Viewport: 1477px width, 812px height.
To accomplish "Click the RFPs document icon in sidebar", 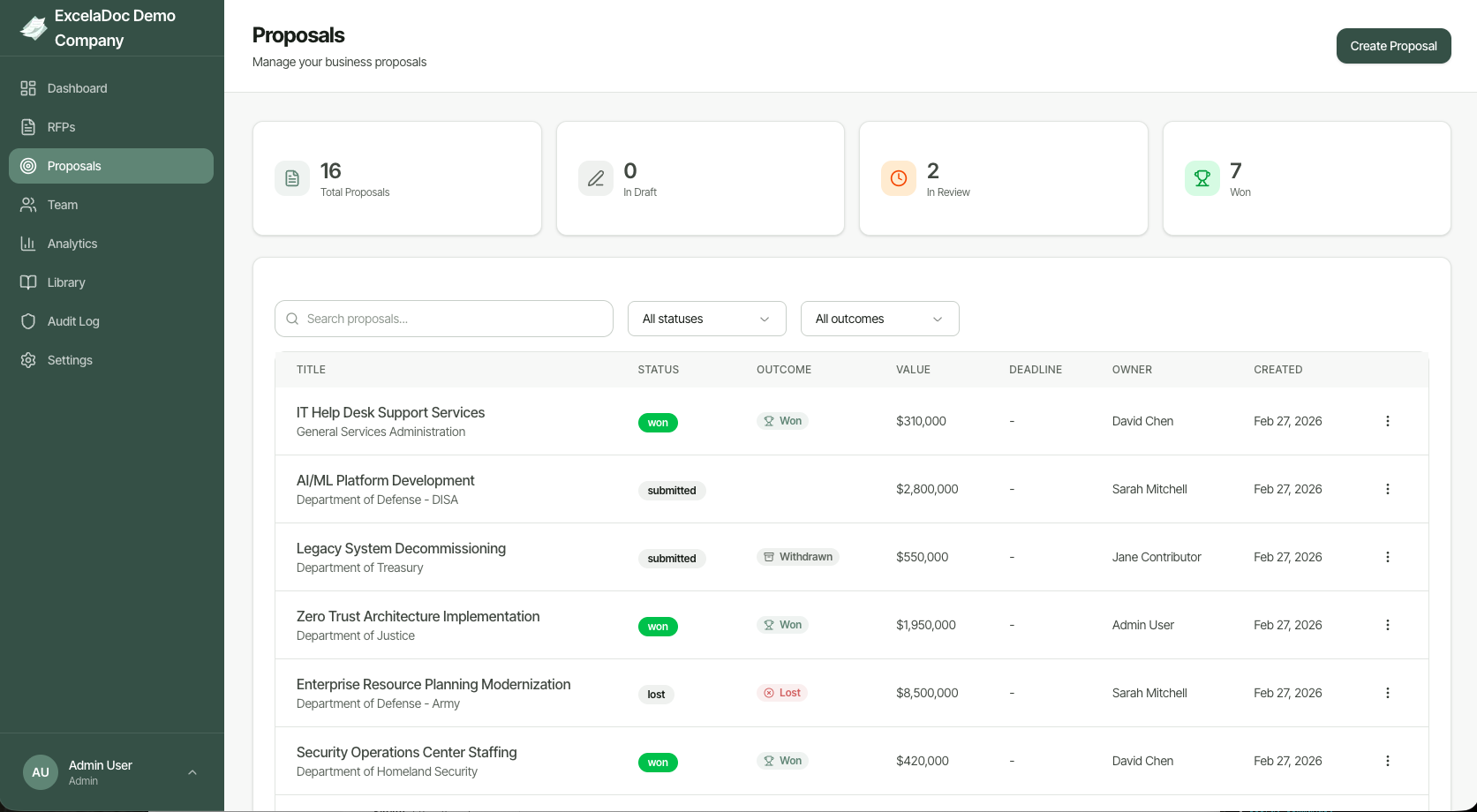I will point(28,127).
